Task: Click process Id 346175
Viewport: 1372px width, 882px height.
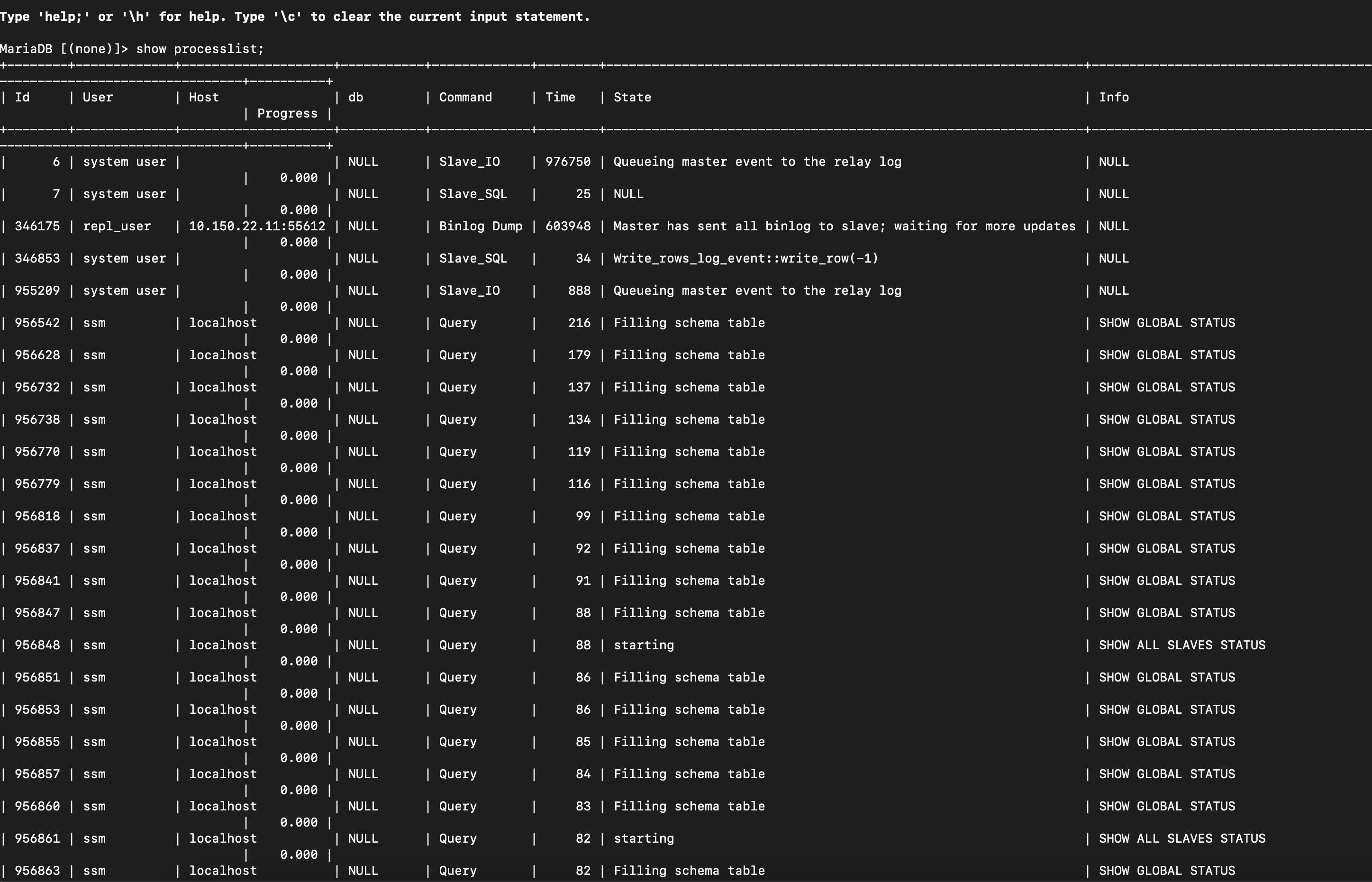Action: tap(37, 226)
